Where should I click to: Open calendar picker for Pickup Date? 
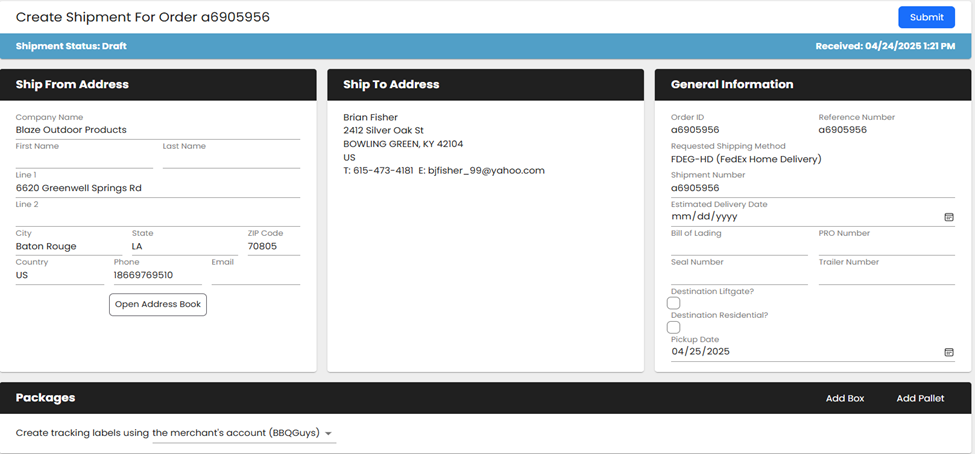(x=948, y=352)
